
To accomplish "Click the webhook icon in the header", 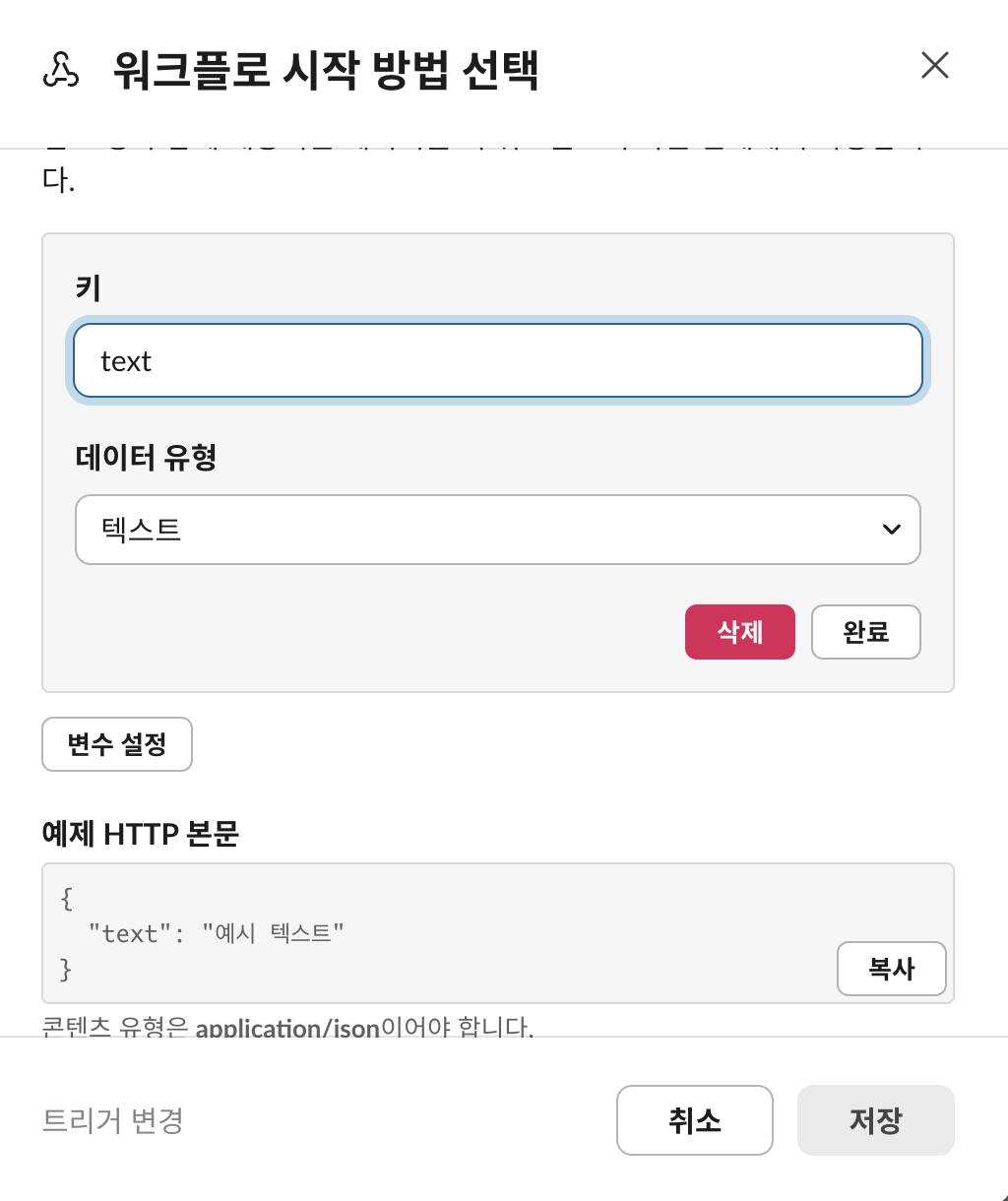I will pyautogui.click(x=61, y=71).
